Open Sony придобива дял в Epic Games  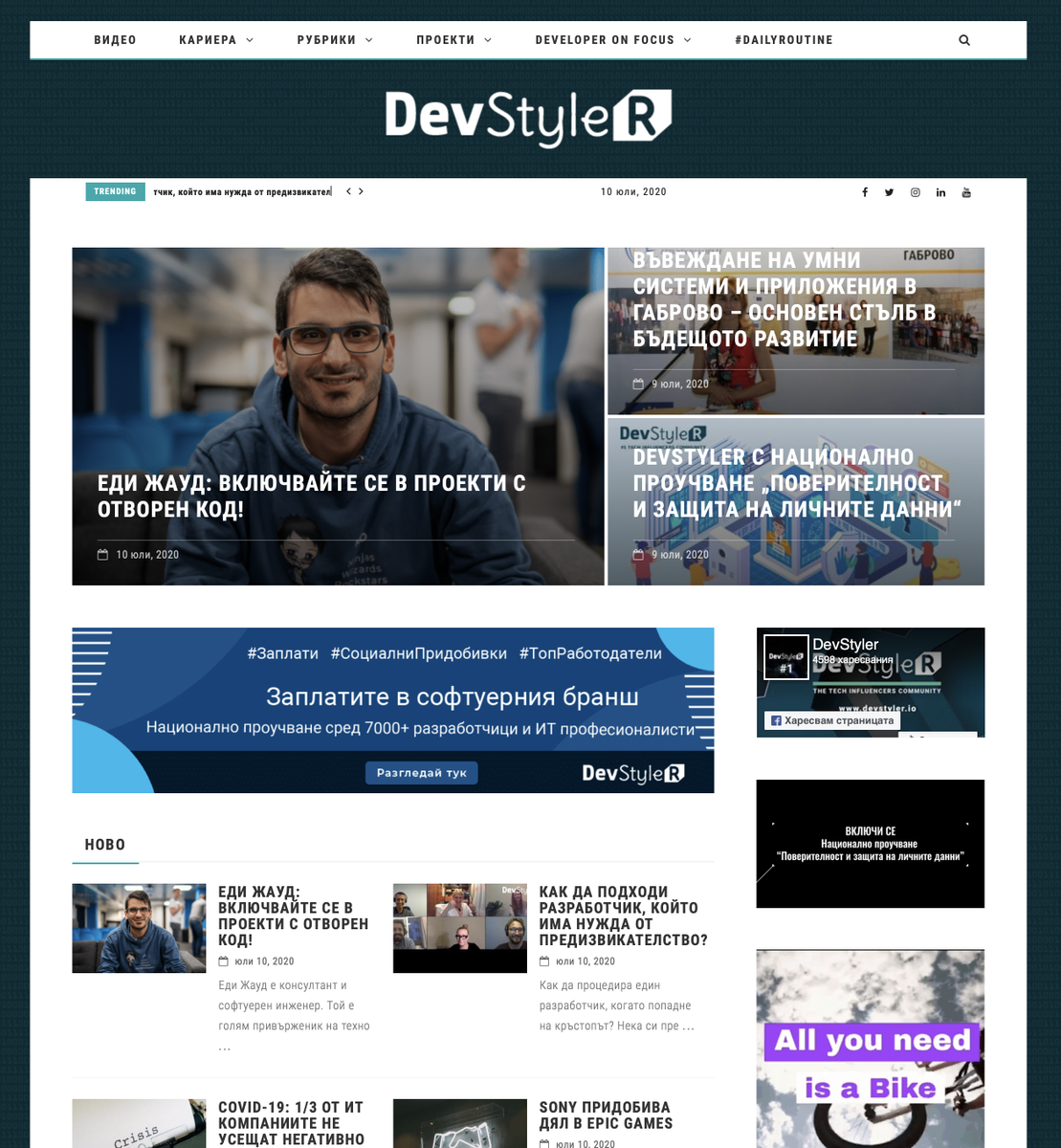click(x=606, y=1115)
